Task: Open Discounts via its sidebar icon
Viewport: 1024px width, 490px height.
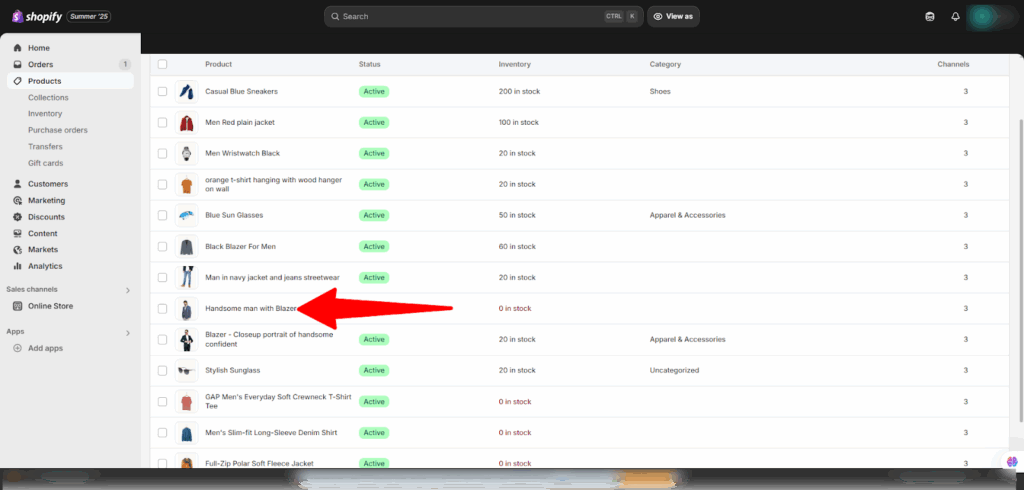Action: pyautogui.click(x=18, y=217)
